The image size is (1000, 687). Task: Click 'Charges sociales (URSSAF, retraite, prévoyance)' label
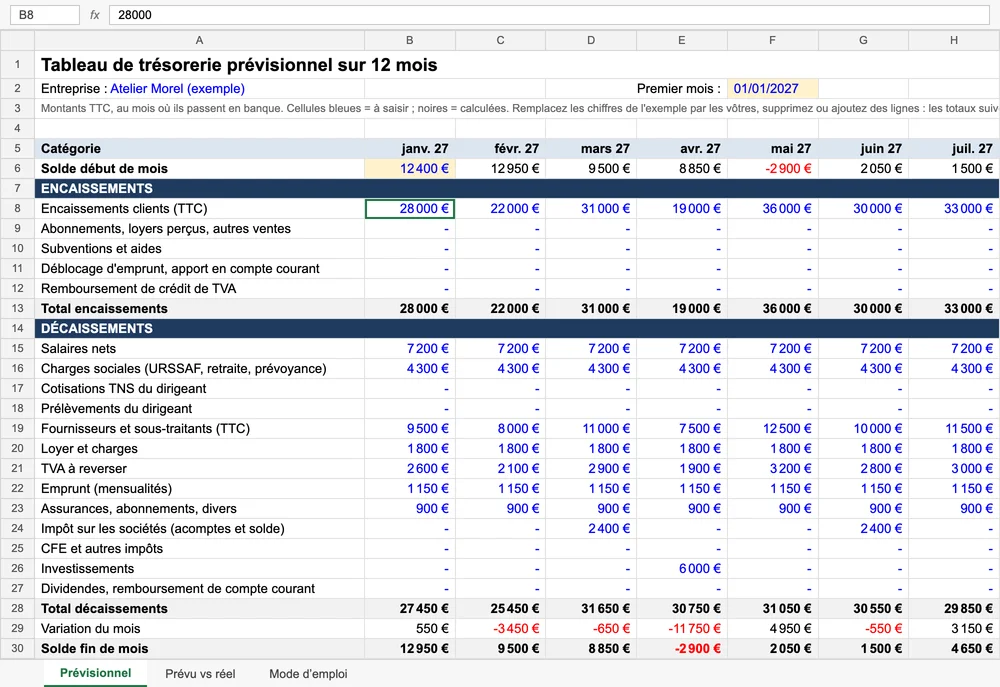click(184, 369)
